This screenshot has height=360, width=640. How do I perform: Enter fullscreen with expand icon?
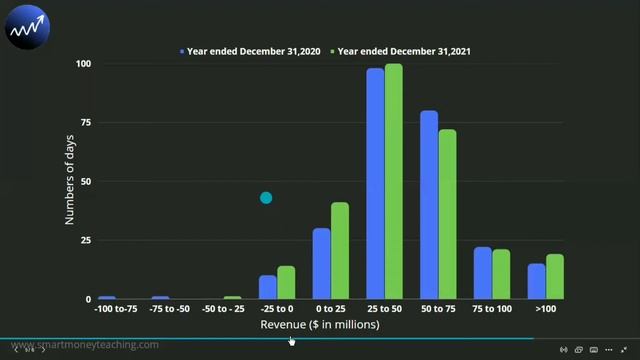tap(624, 350)
